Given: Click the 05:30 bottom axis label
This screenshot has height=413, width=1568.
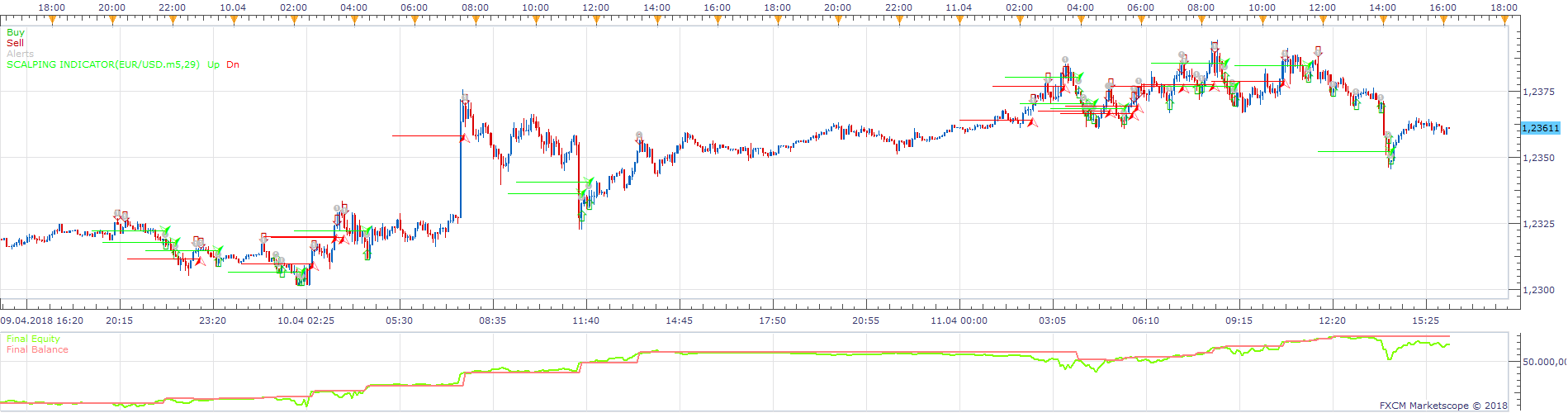Looking at the screenshot, I should [400, 320].
